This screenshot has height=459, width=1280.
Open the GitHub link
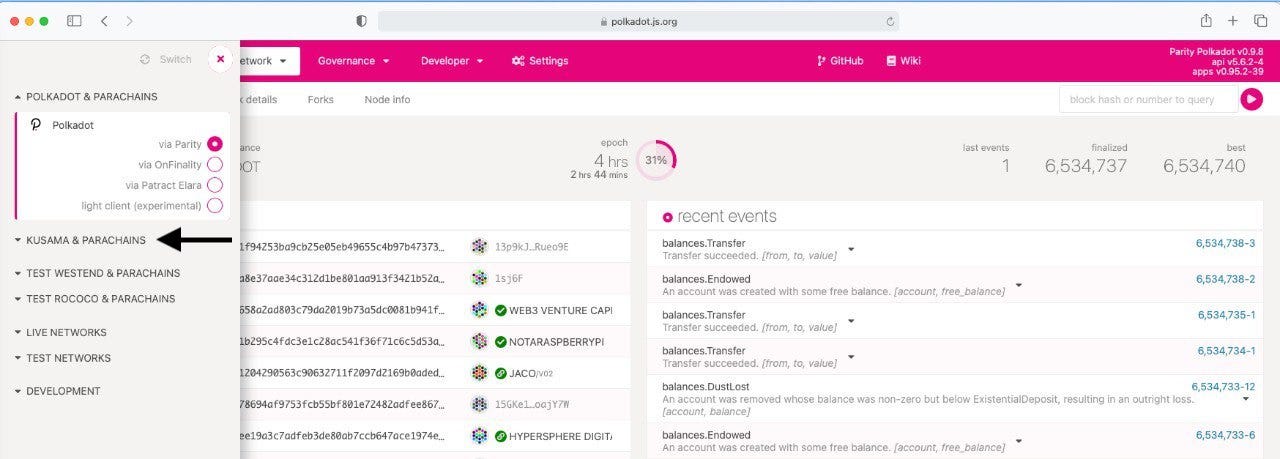pyautogui.click(x=840, y=61)
